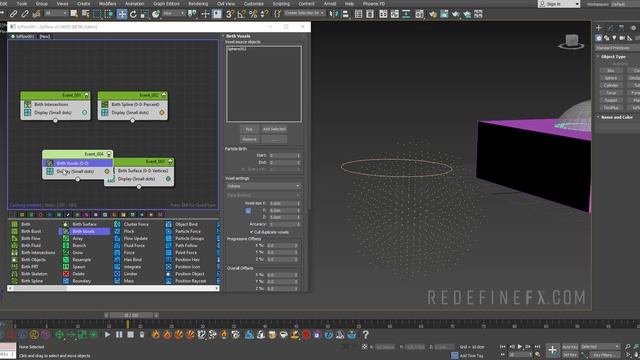
Task: Click the Pick button under voxel sources
Action: (x=249, y=129)
